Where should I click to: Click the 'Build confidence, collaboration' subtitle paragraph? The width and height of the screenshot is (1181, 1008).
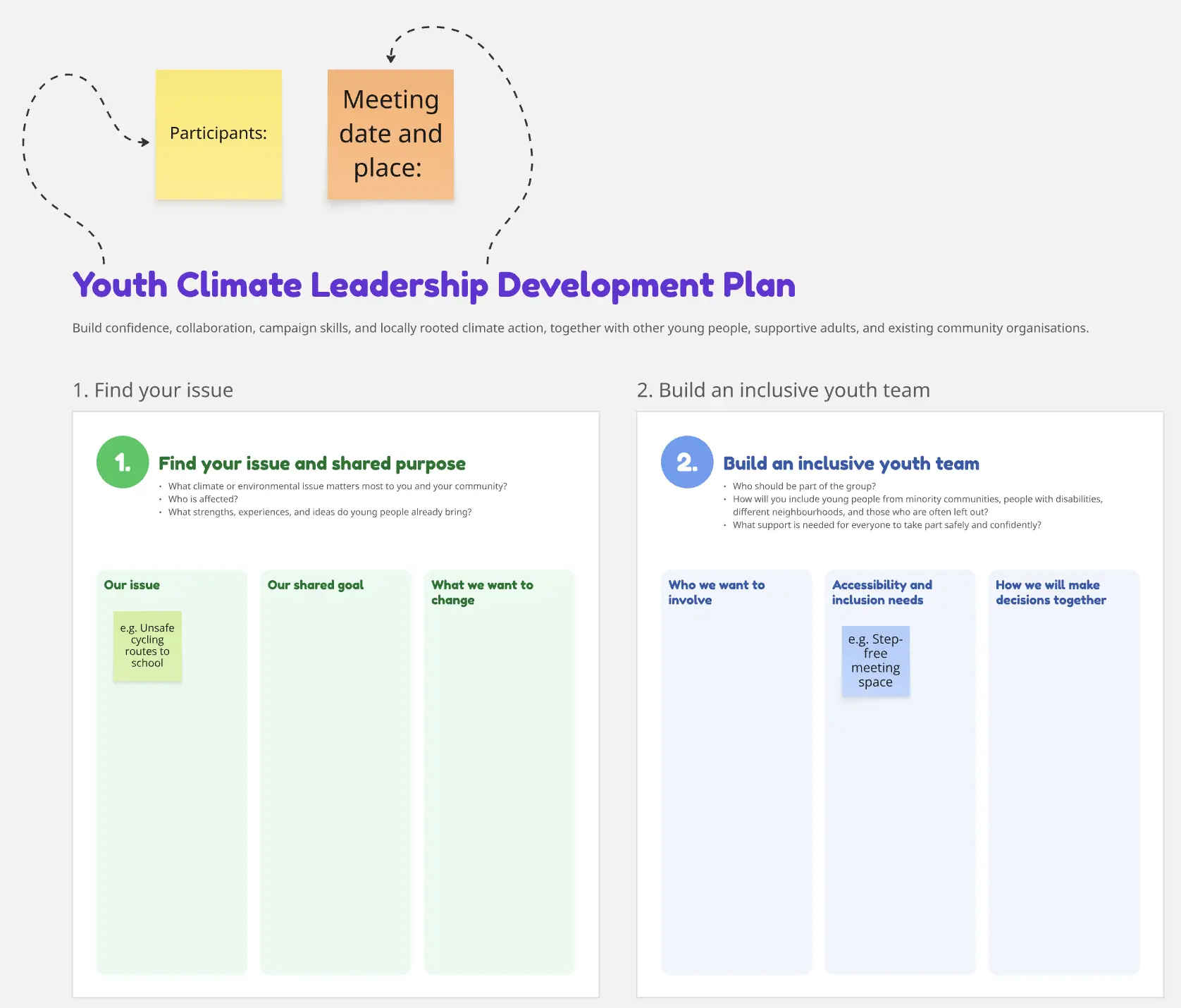(581, 328)
